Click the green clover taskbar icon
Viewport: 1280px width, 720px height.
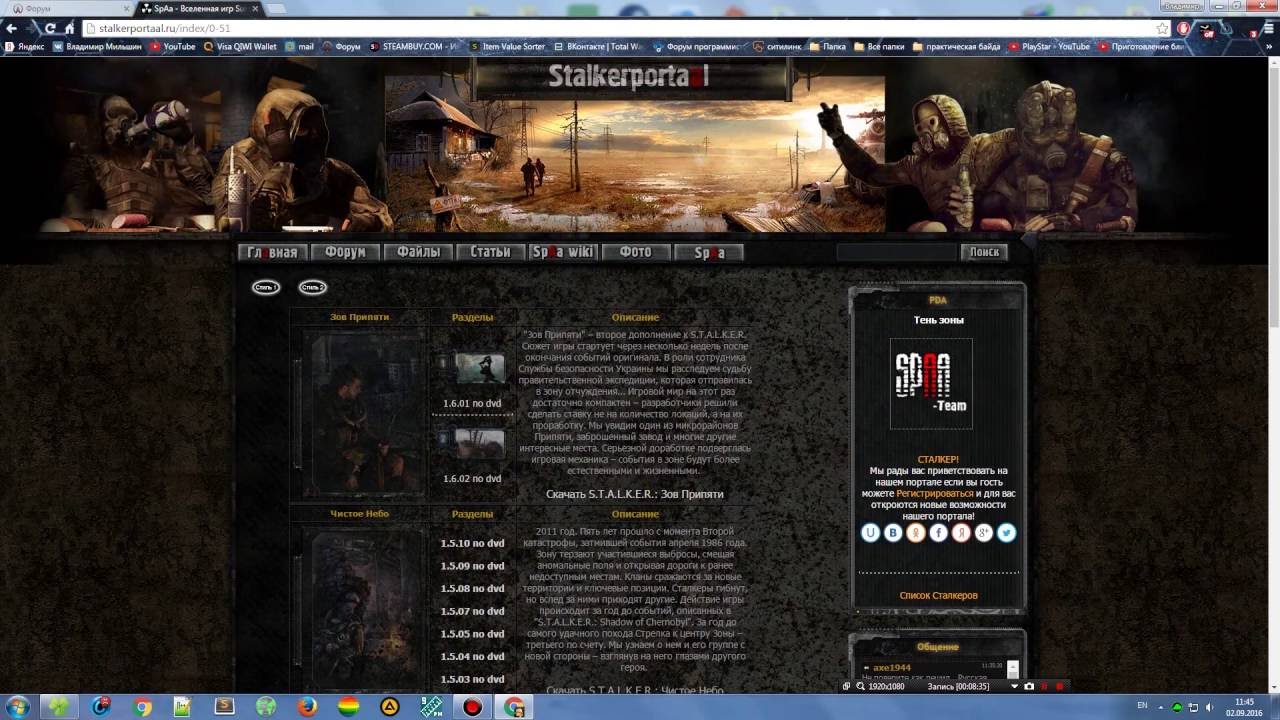click(60, 707)
